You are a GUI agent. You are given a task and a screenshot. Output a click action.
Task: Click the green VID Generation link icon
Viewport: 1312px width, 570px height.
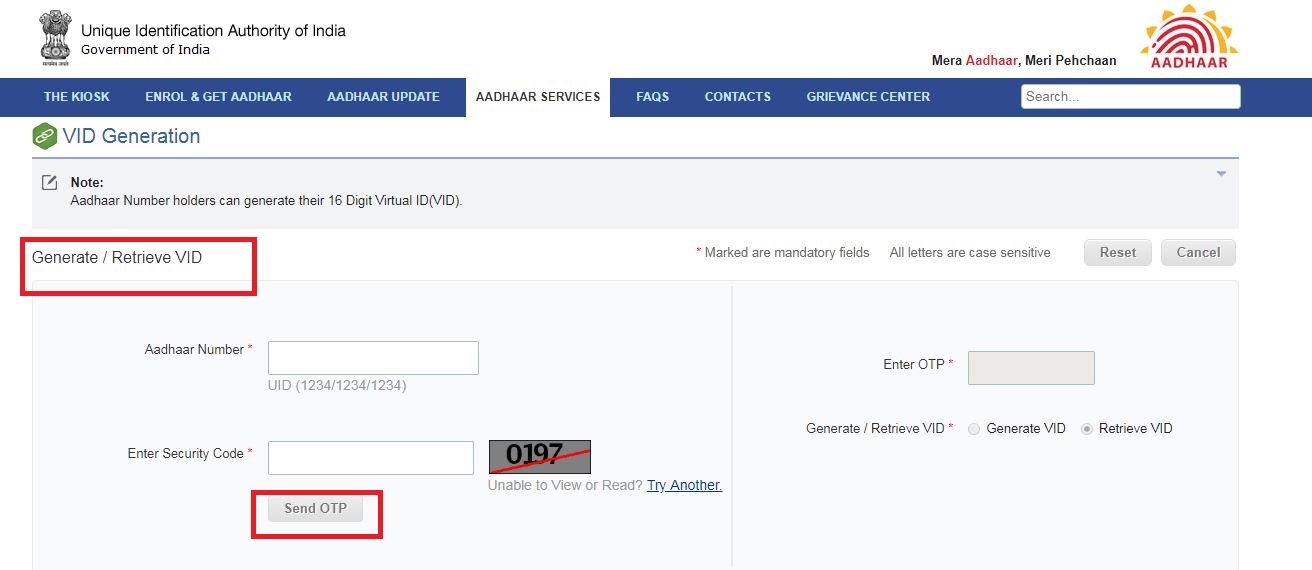[45, 136]
